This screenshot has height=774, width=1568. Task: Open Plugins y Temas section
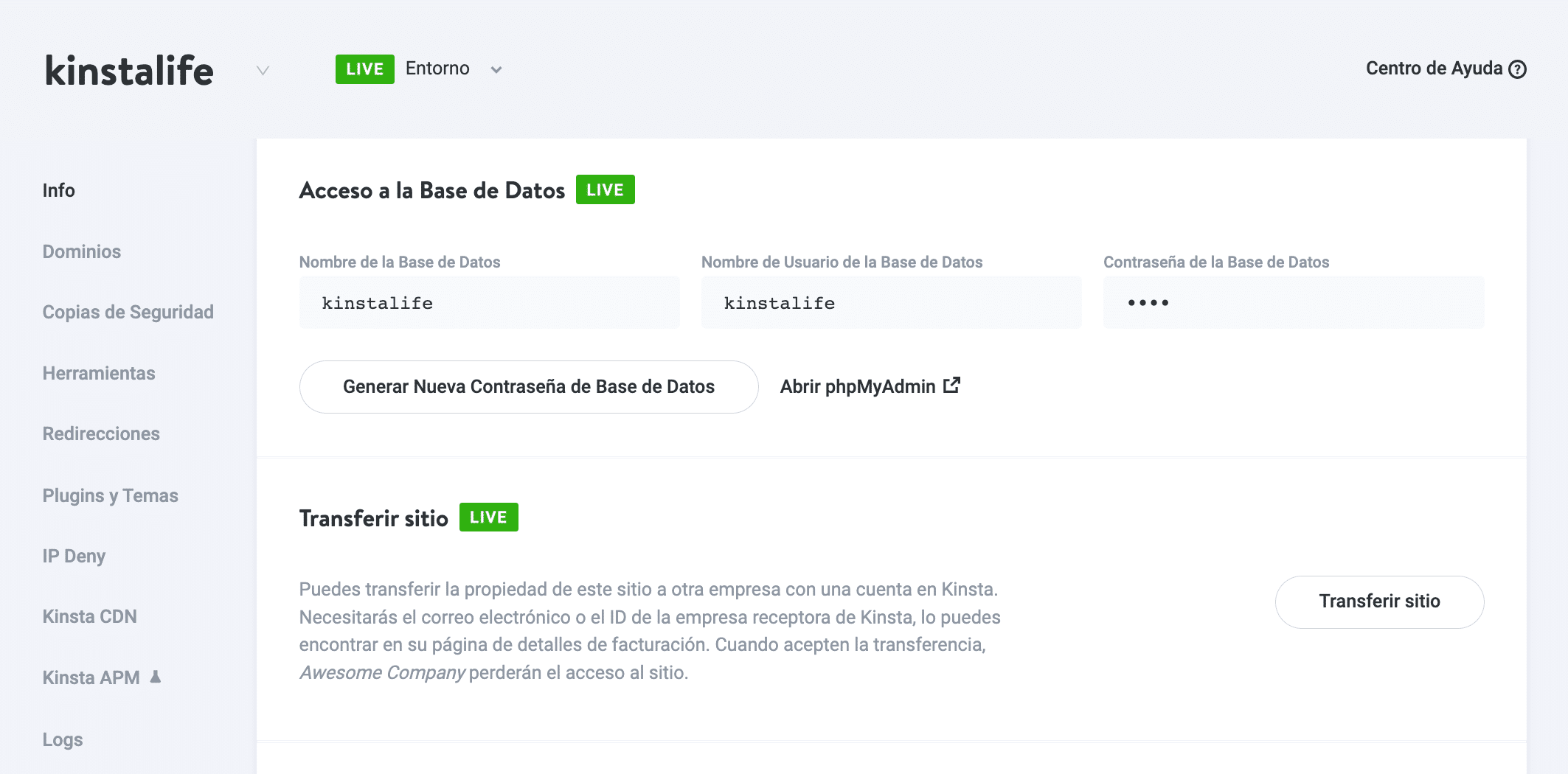pyautogui.click(x=110, y=495)
